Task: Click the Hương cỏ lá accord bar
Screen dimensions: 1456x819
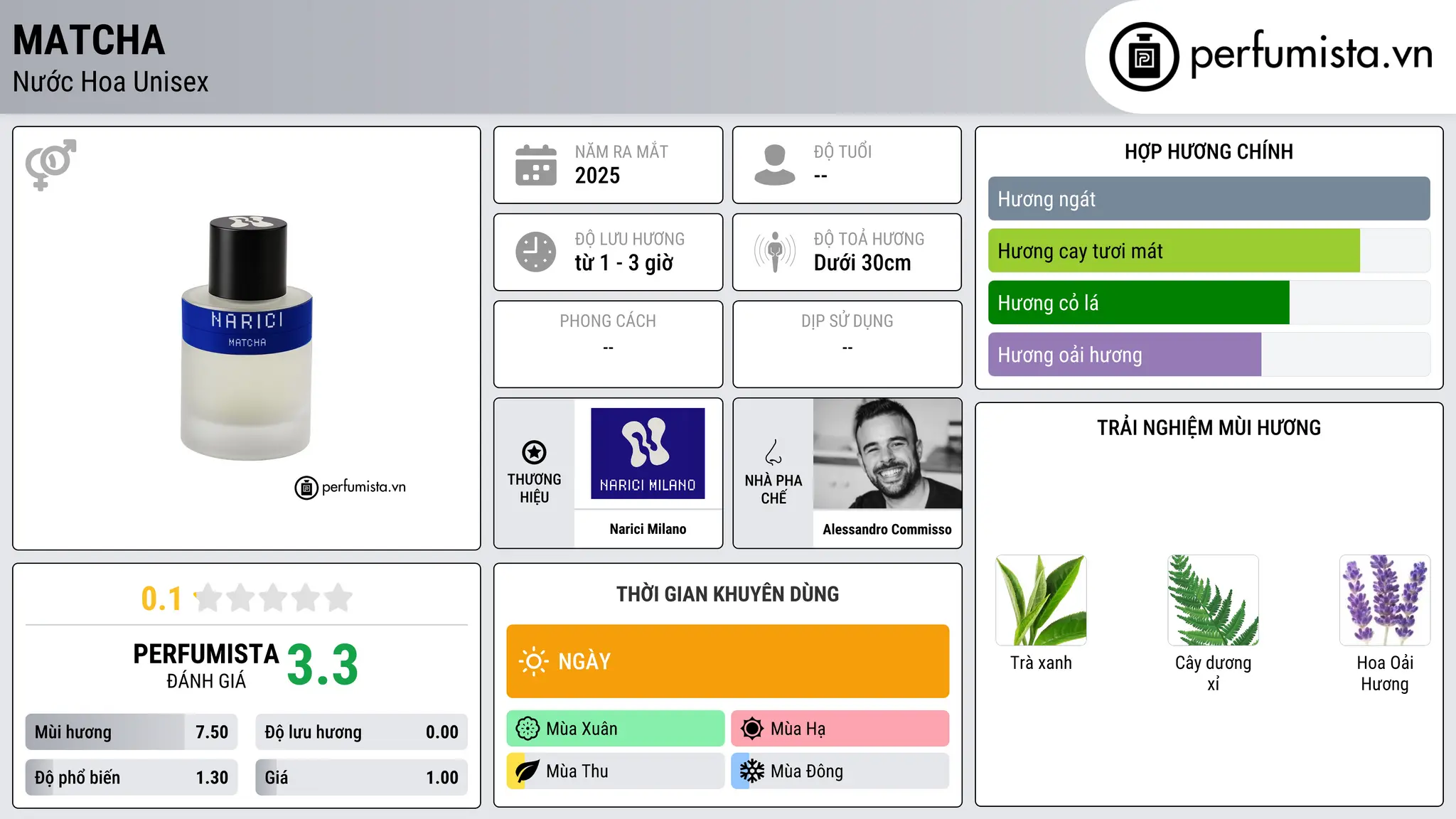Action: click(1209, 303)
